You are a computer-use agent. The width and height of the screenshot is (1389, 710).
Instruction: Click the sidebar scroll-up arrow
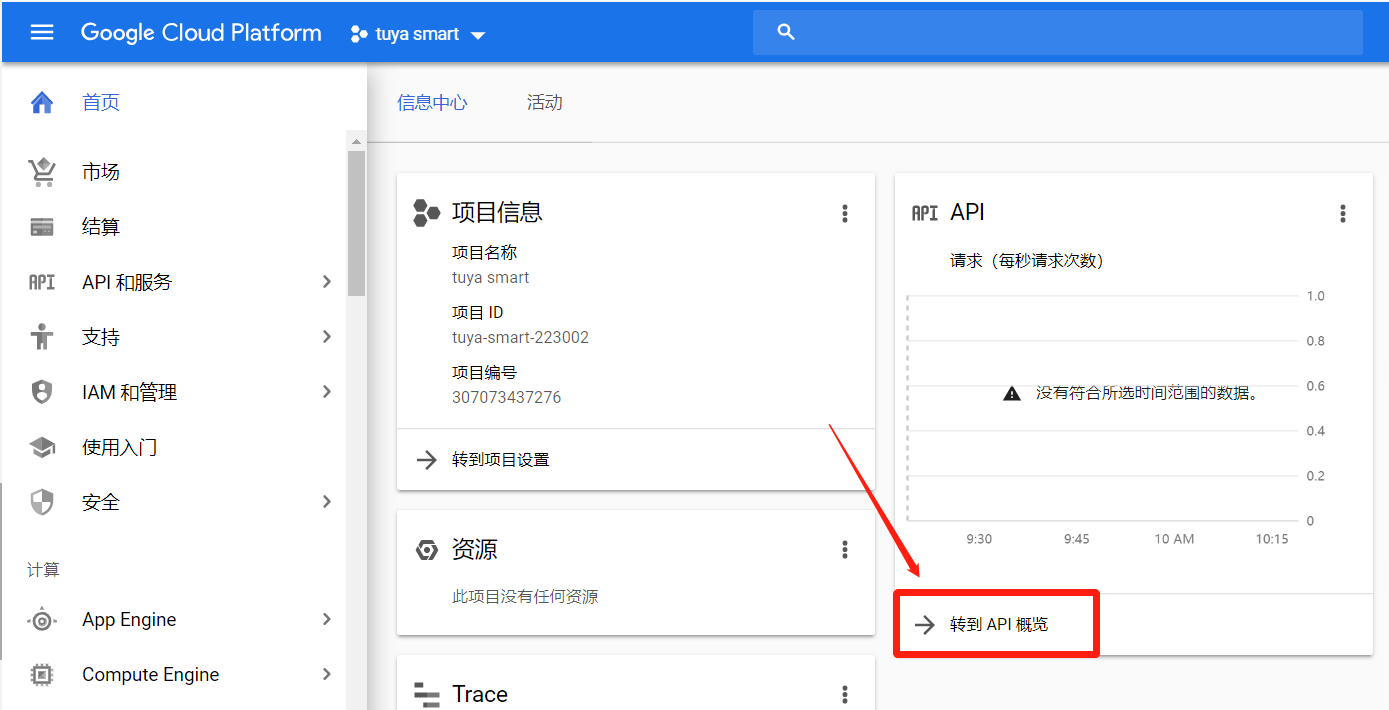tap(356, 141)
